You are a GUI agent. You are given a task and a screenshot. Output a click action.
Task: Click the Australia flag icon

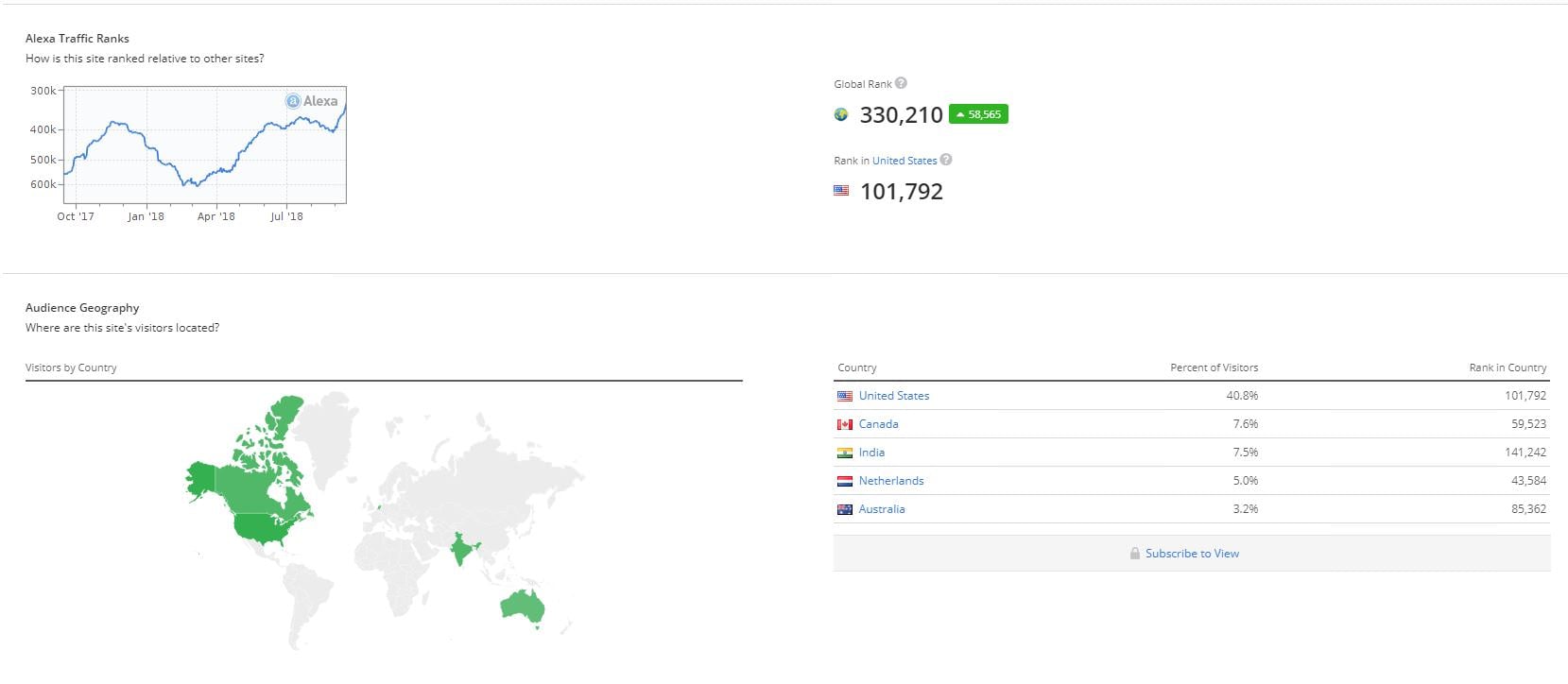(x=845, y=509)
